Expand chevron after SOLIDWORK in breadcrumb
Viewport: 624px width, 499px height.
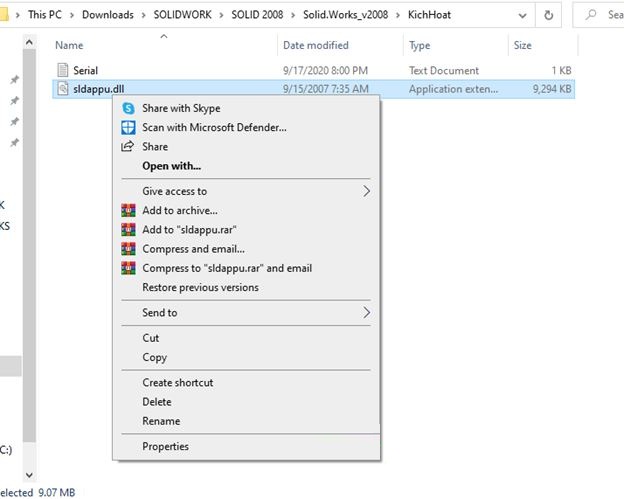(221, 15)
